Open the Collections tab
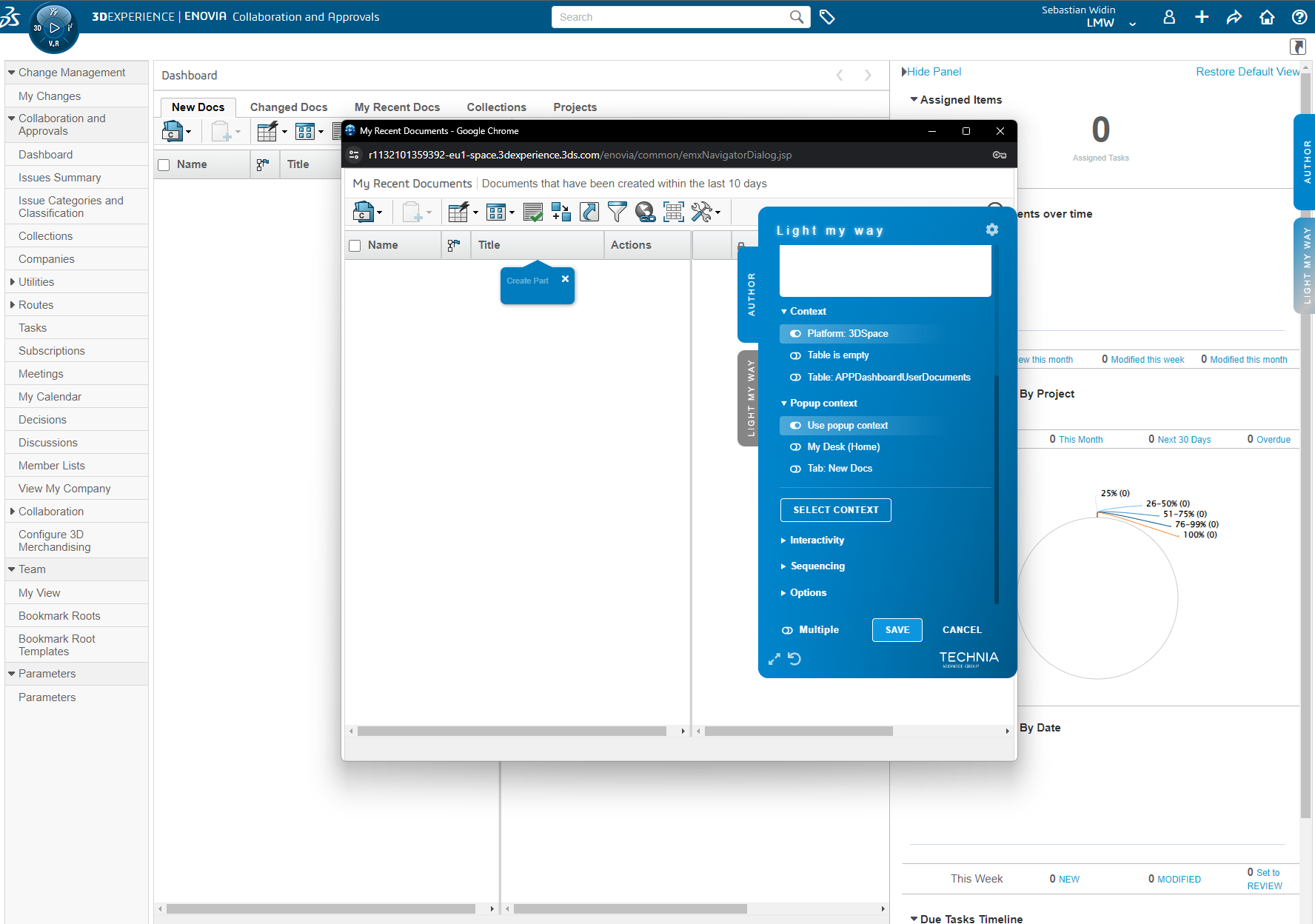The image size is (1315, 924). tap(496, 107)
